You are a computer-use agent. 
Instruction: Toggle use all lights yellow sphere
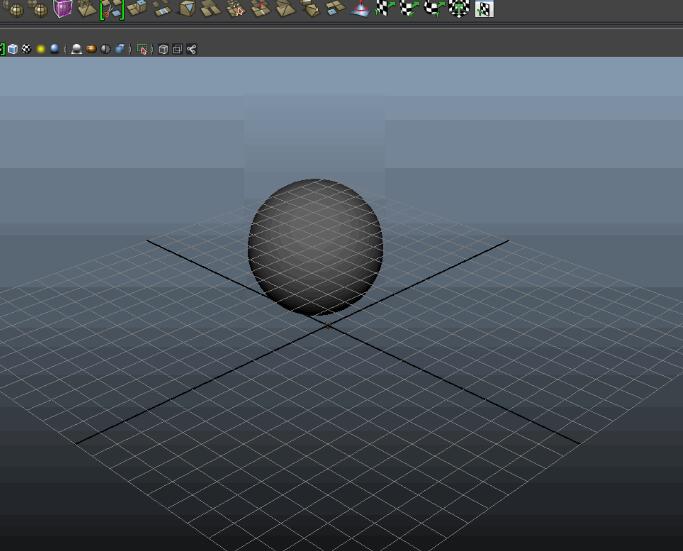click(x=41, y=48)
